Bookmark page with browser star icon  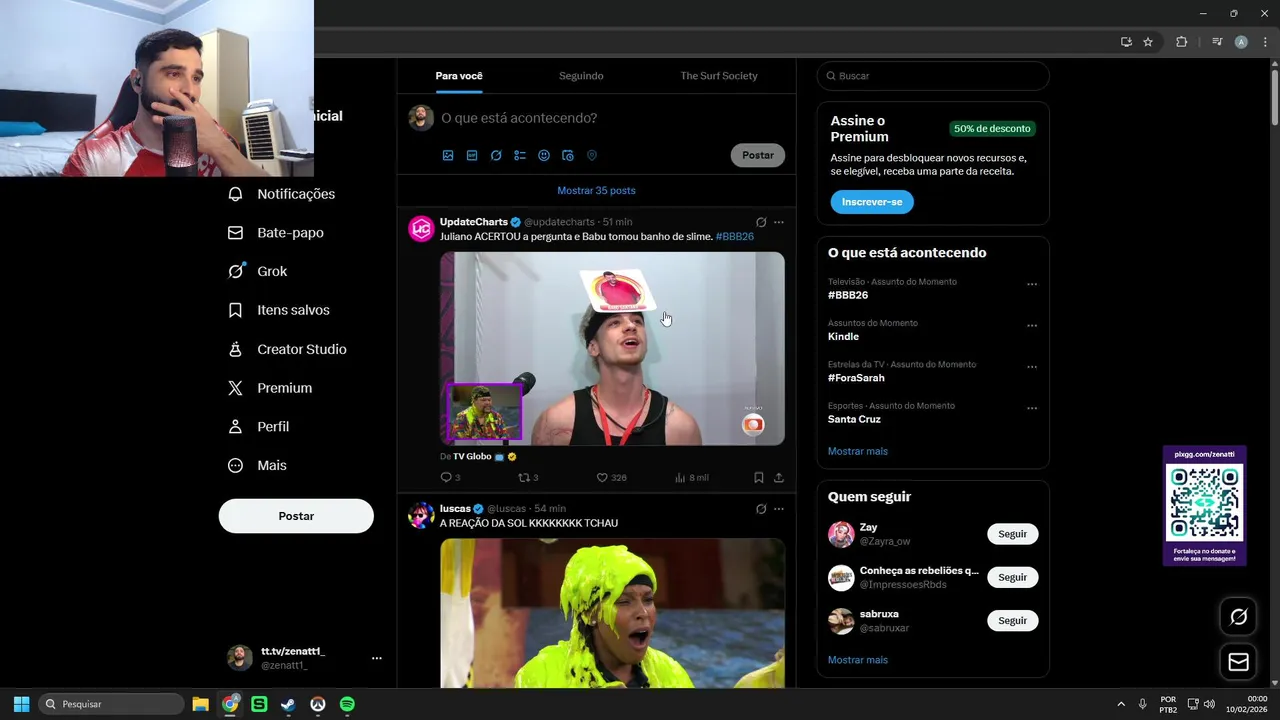click(1148, 42)
